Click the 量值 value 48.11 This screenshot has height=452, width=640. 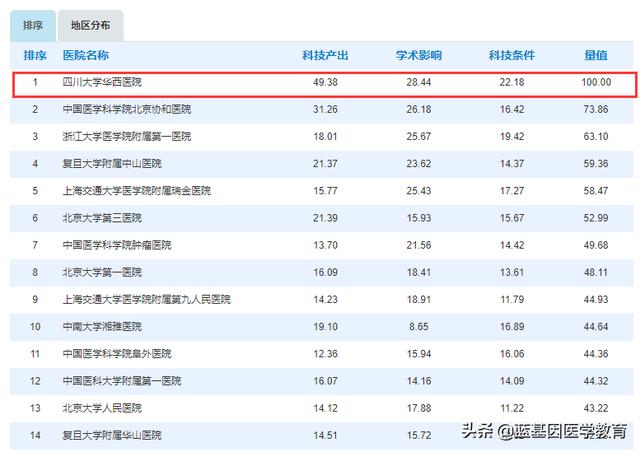(x=596, y=272)
